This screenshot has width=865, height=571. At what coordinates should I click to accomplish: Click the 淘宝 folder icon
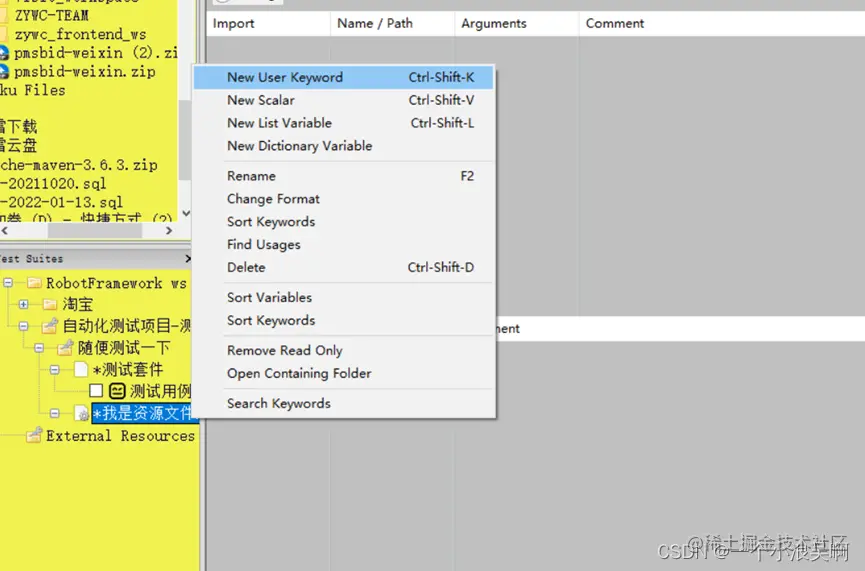[50, 304]
